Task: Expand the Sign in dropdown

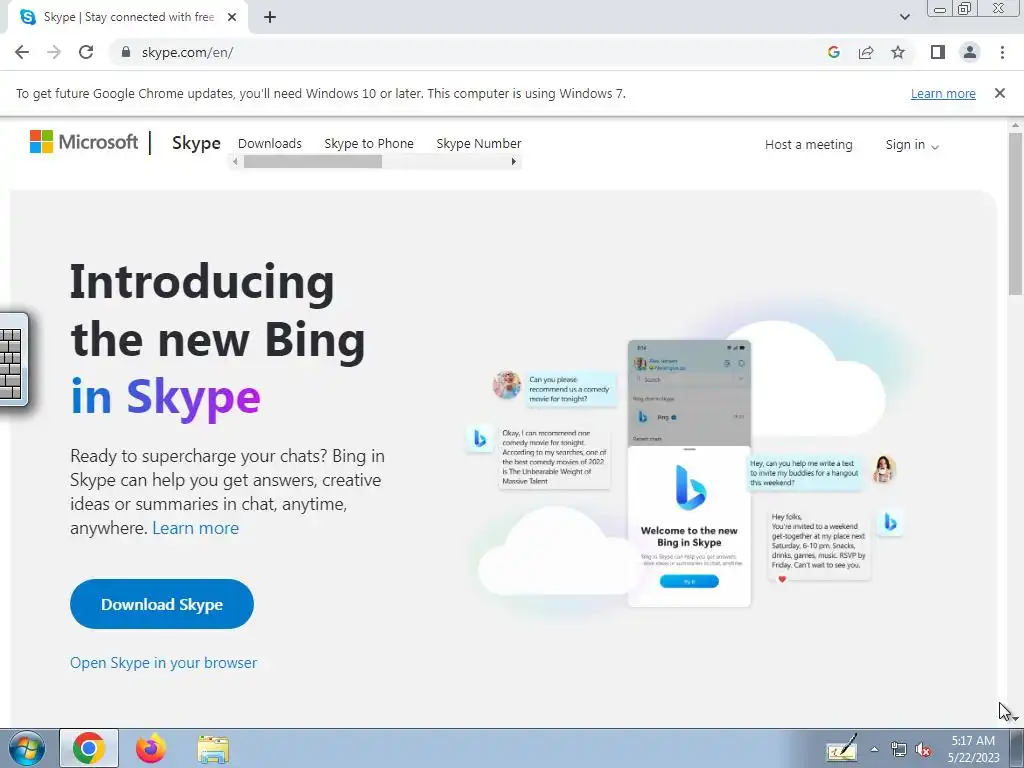Action: pos(912,145)
